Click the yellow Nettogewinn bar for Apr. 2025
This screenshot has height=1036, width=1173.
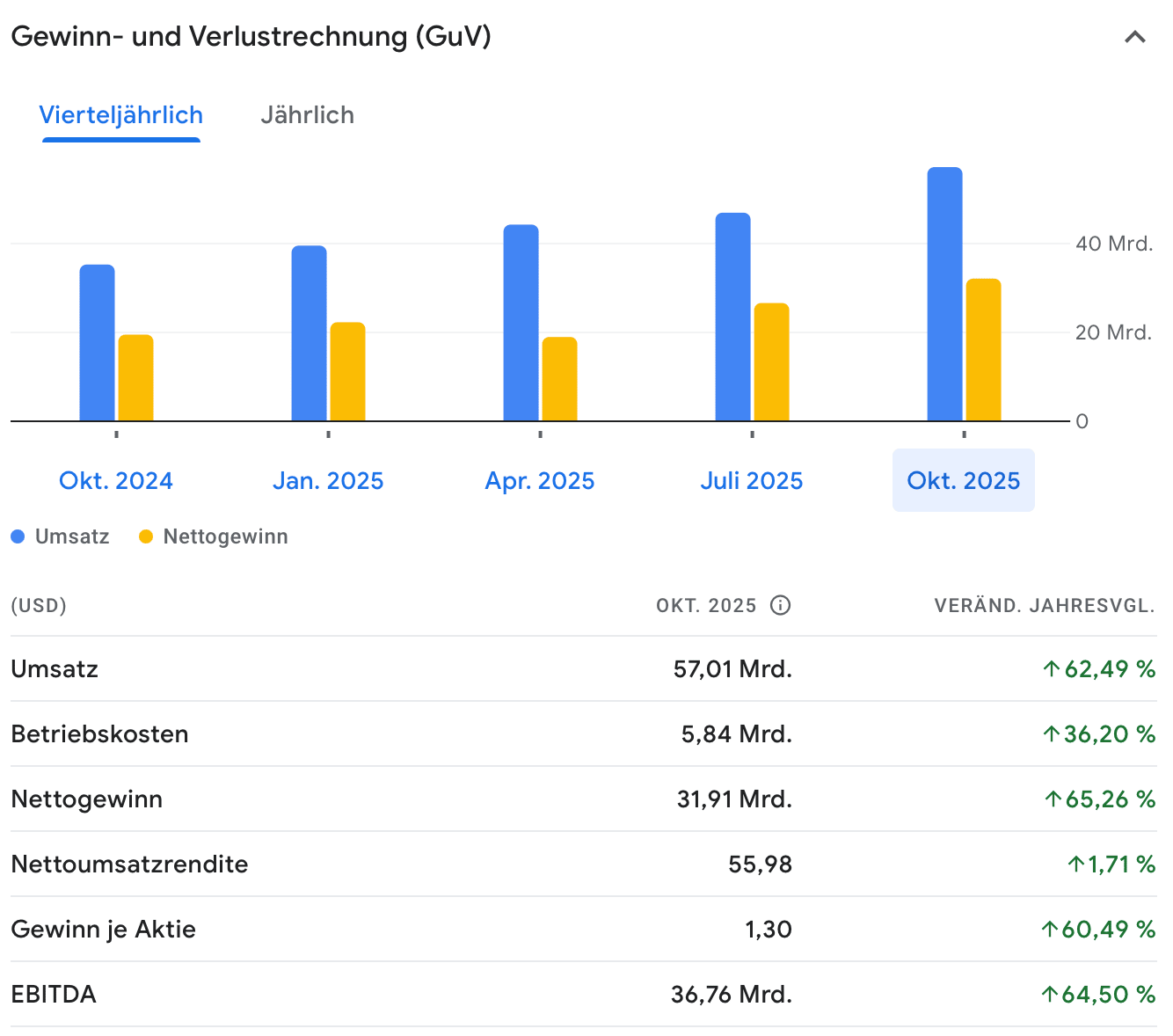tap(559, 379)
